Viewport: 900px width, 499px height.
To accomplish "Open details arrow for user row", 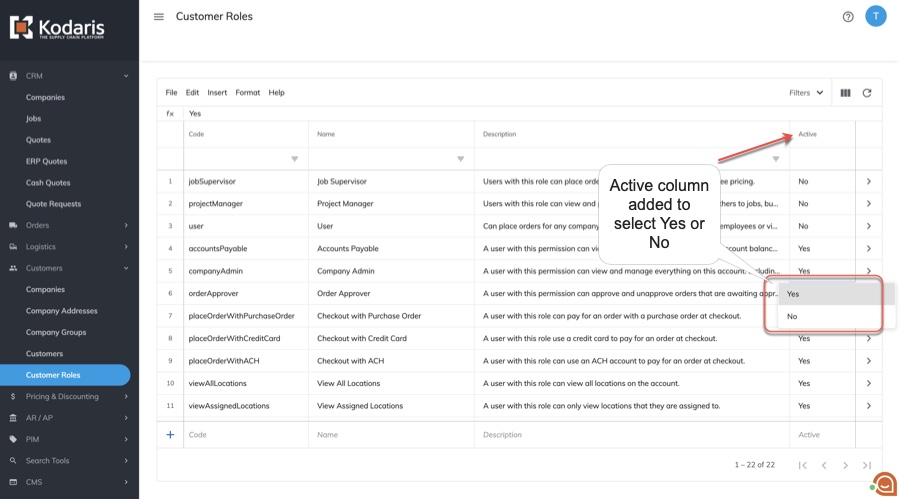I will click(x=868, y=226).
